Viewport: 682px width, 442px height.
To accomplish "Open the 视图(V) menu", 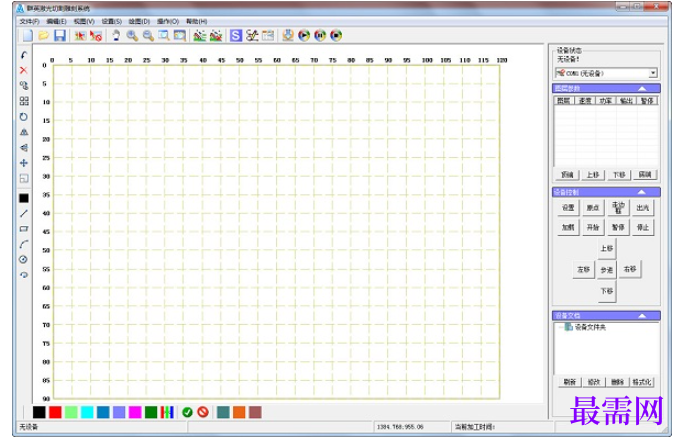I will (84, 21).
